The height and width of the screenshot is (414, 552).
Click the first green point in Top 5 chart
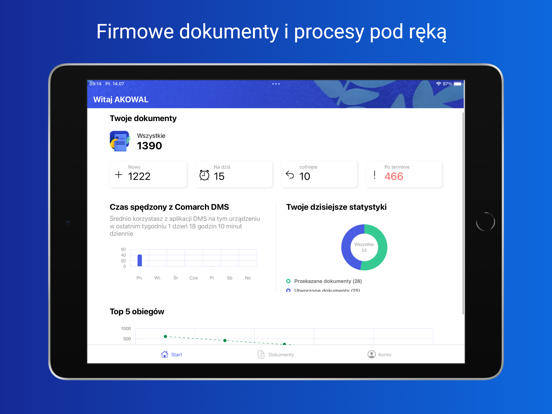[165, 337]
